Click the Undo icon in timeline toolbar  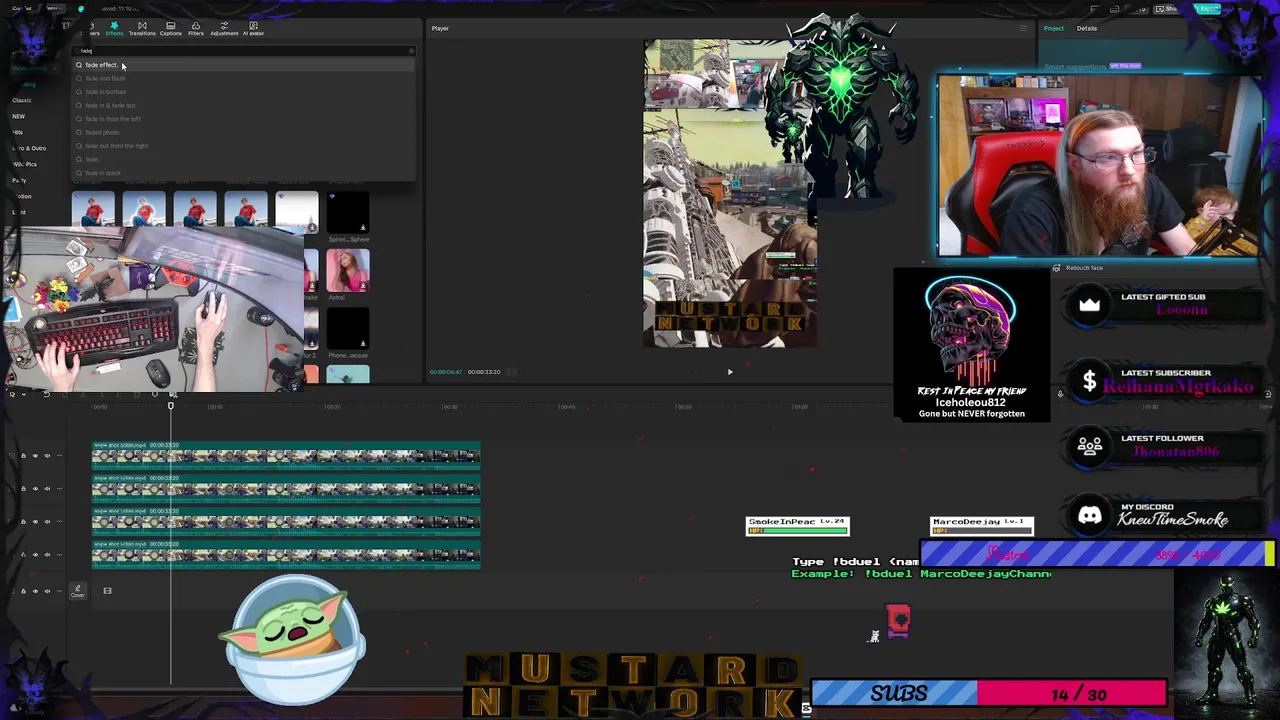click(x=45, y=394)
